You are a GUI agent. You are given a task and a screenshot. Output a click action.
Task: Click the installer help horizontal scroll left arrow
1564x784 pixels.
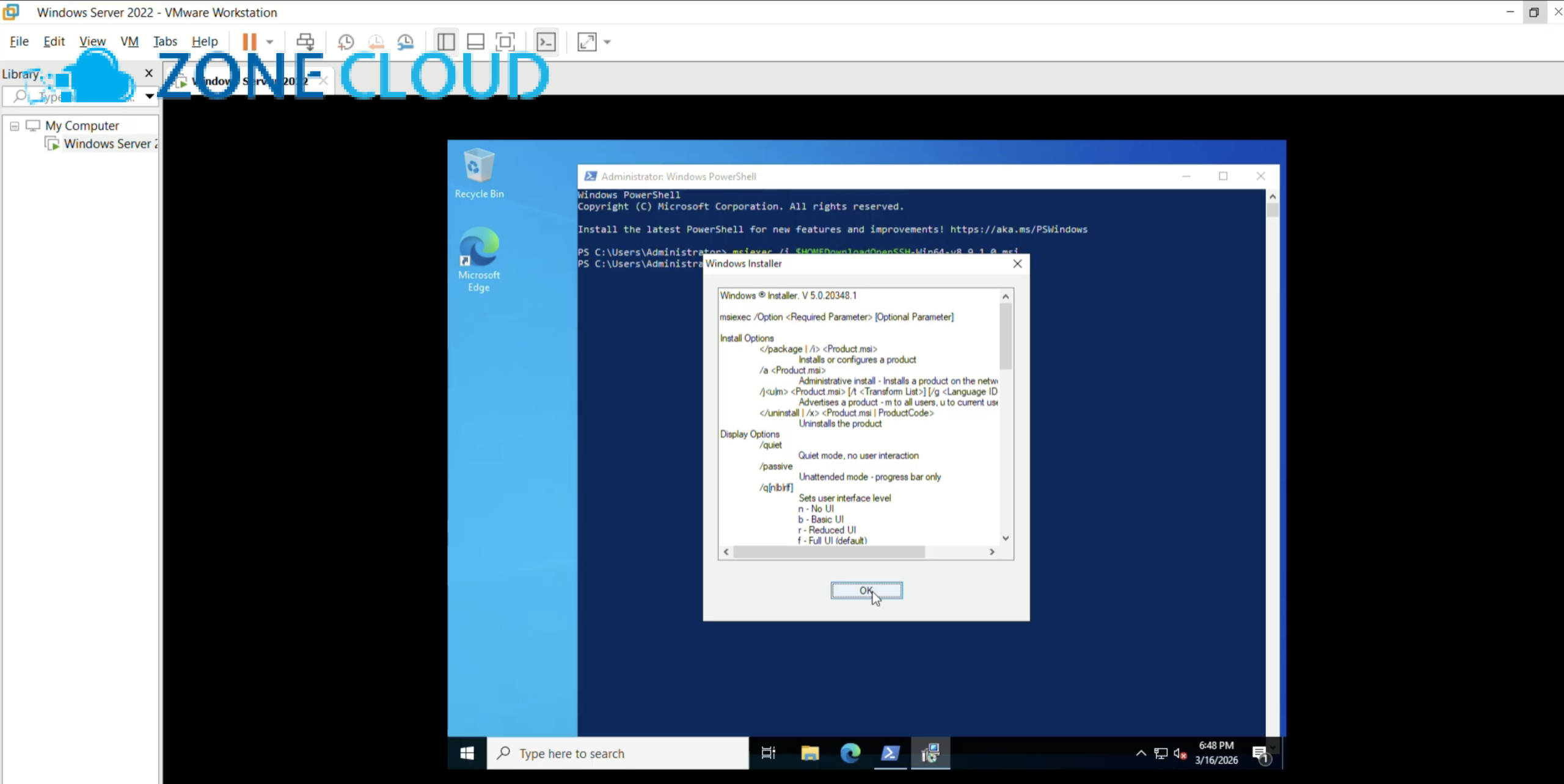[726, 552]
